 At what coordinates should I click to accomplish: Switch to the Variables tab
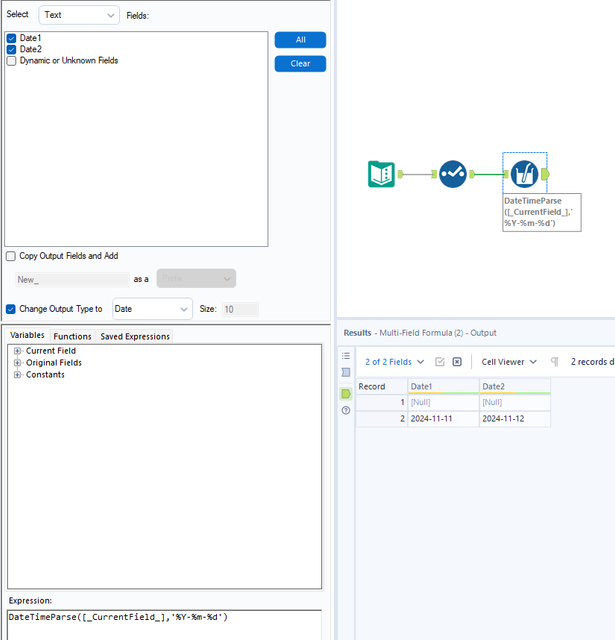27,335
